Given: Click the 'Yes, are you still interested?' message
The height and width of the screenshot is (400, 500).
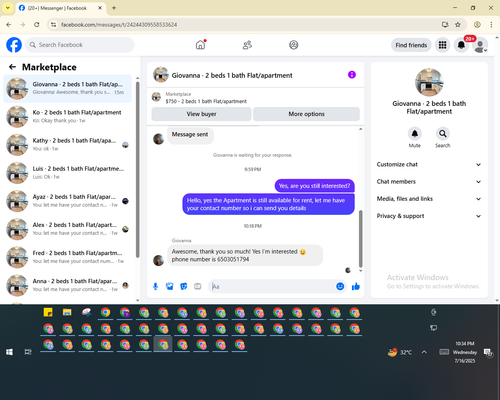Looking at the screenshot, I should pyautogui.click(x=314, y=186).
